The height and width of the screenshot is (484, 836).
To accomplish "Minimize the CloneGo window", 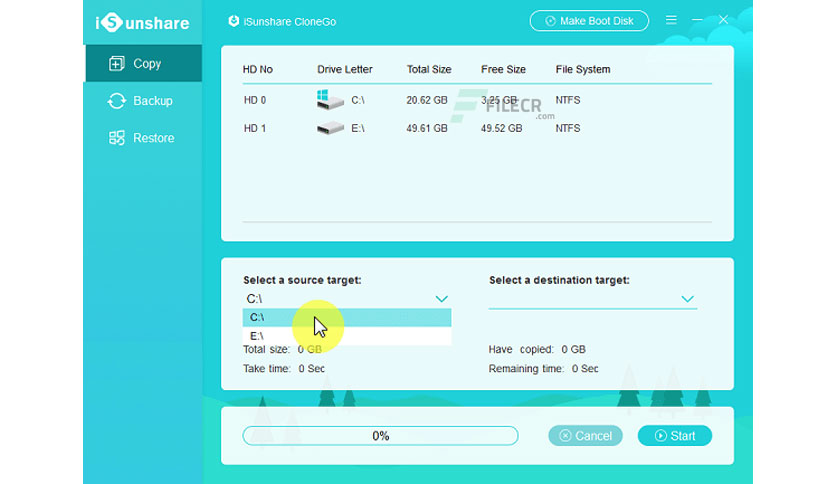I will tap(697, 20).
